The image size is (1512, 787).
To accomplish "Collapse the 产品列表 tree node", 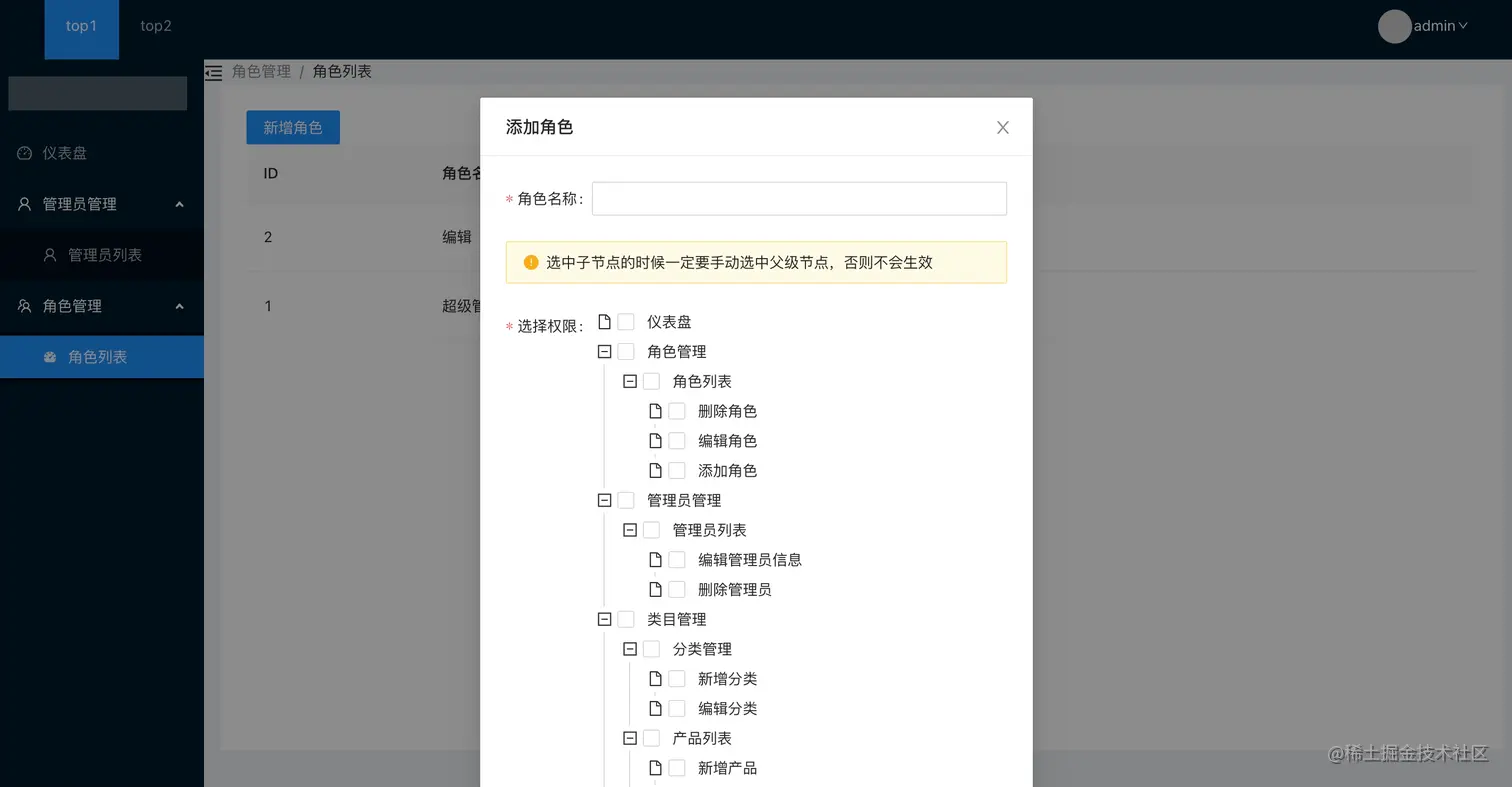I will click(x=630, y=738).
